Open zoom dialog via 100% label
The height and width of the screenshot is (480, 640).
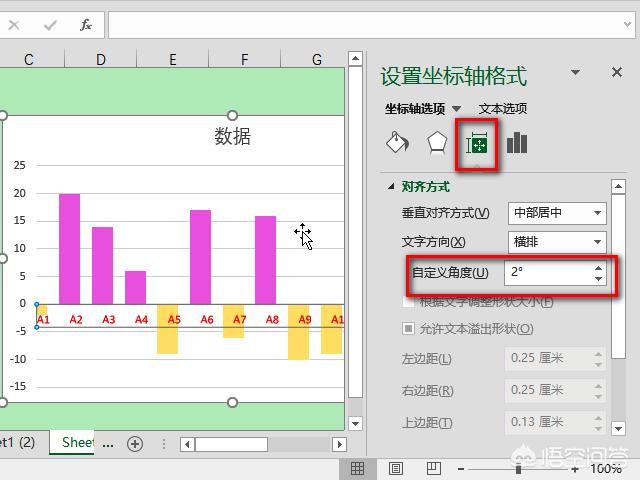point(606,469)
